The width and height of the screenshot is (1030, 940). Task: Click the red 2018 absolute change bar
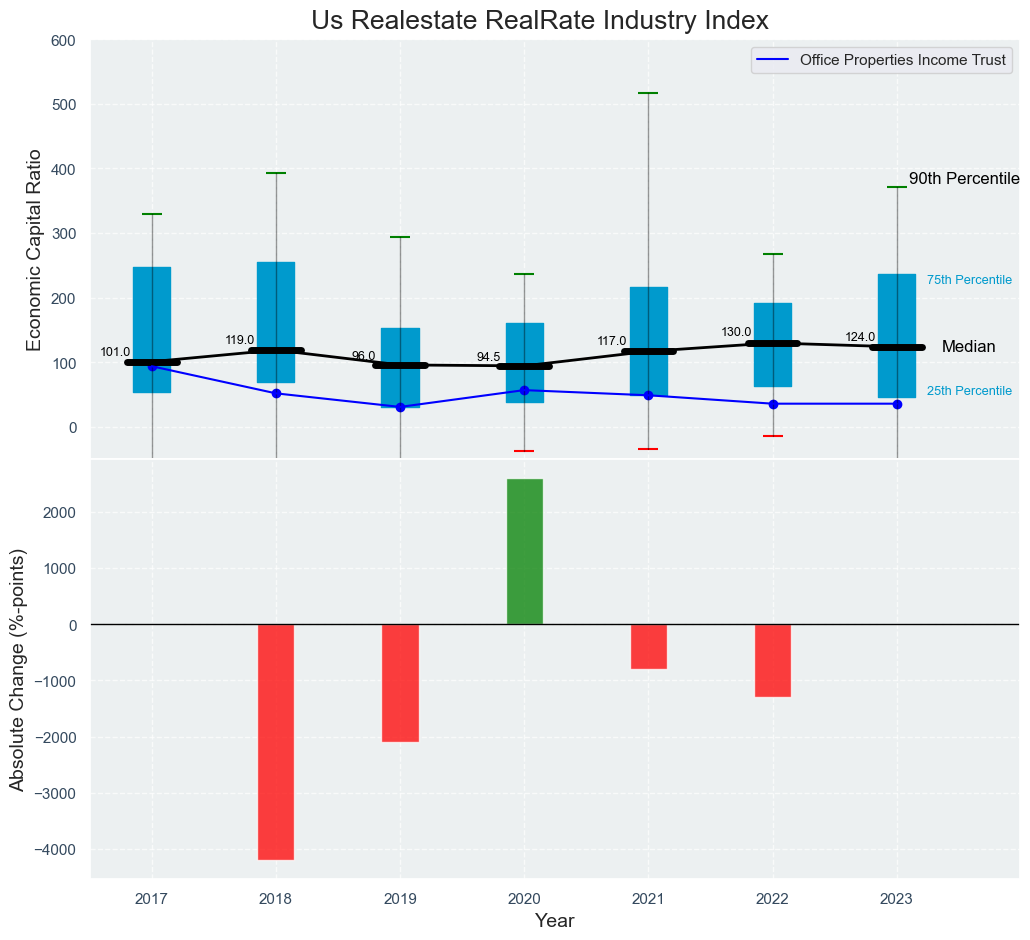(x=276, y=742)
